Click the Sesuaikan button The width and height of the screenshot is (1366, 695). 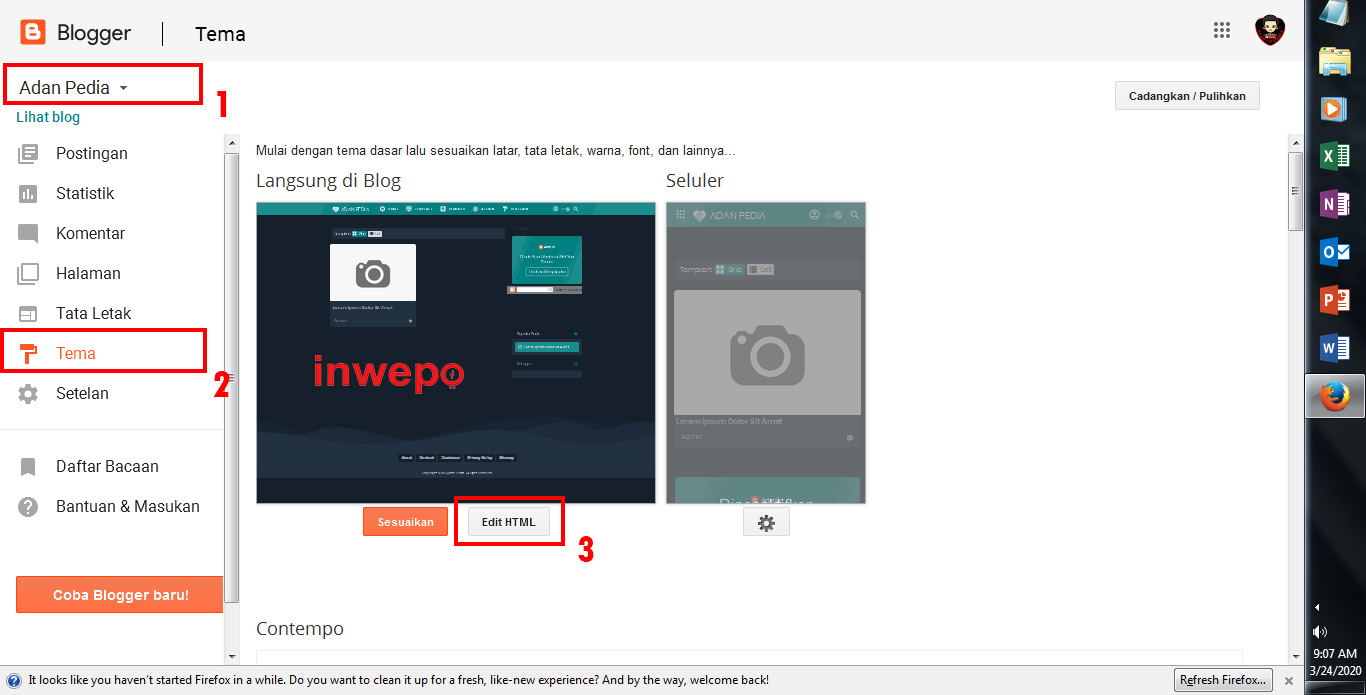click(405, 522)
